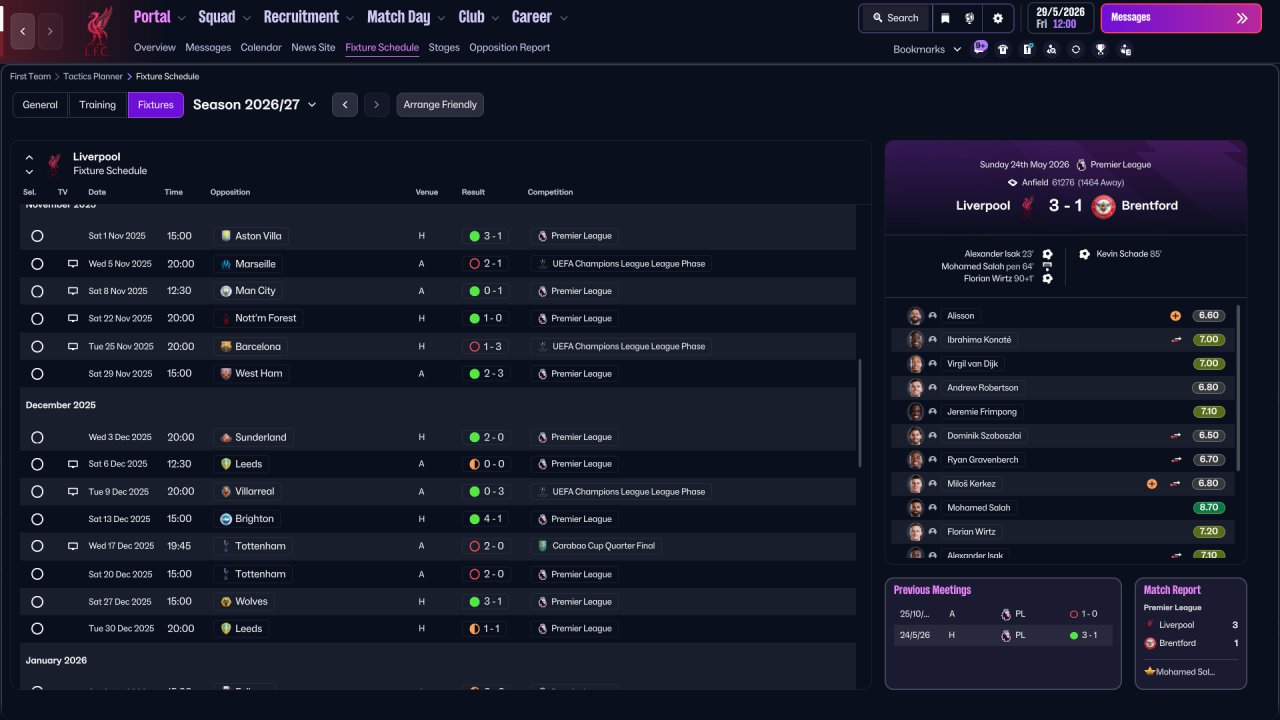Open the trophy competitions bookmark icon
Viewport: 1280px width, 720px height.
[1100, 49]
